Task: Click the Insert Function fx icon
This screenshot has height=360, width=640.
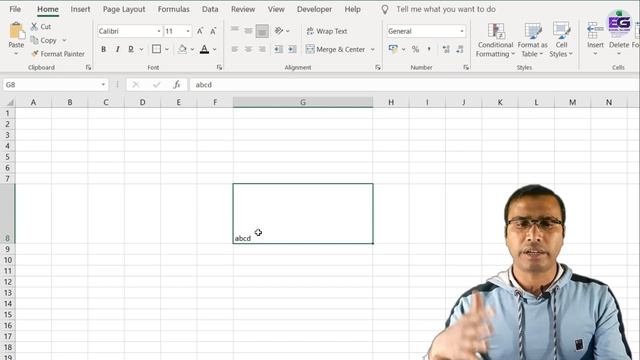Action: (x=177, y=84)
